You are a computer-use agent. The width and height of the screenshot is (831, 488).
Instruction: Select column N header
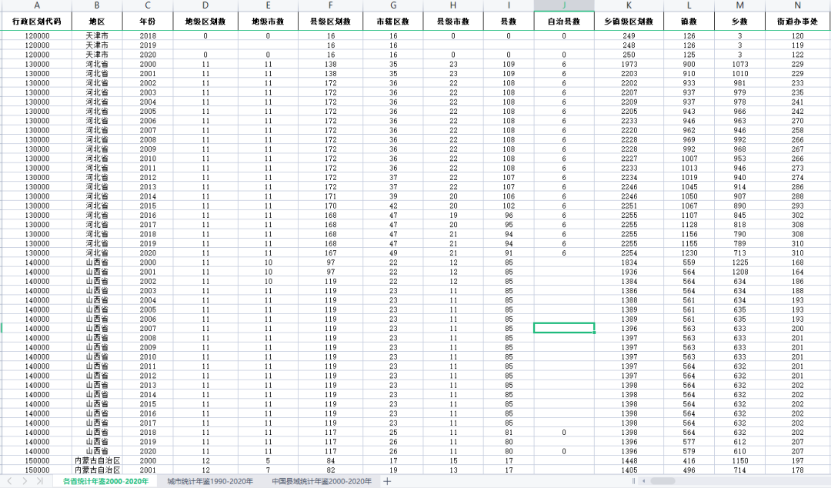(x=798, y=5)
